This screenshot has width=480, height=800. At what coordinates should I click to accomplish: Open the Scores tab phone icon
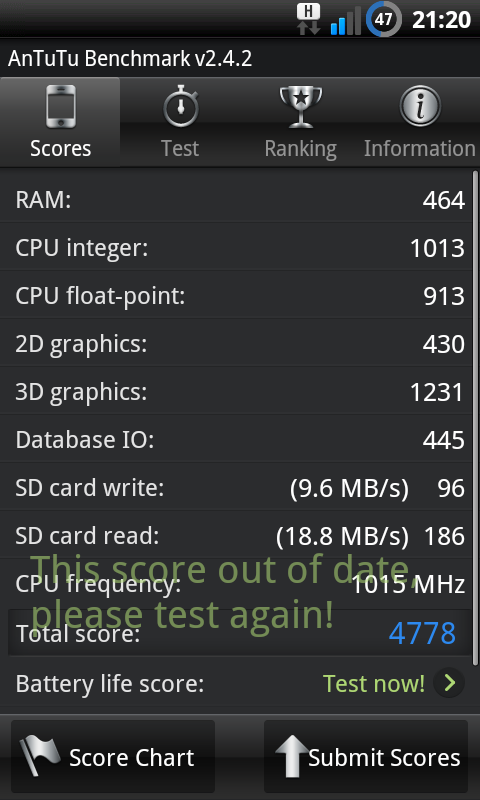click(x=61, y=107)
